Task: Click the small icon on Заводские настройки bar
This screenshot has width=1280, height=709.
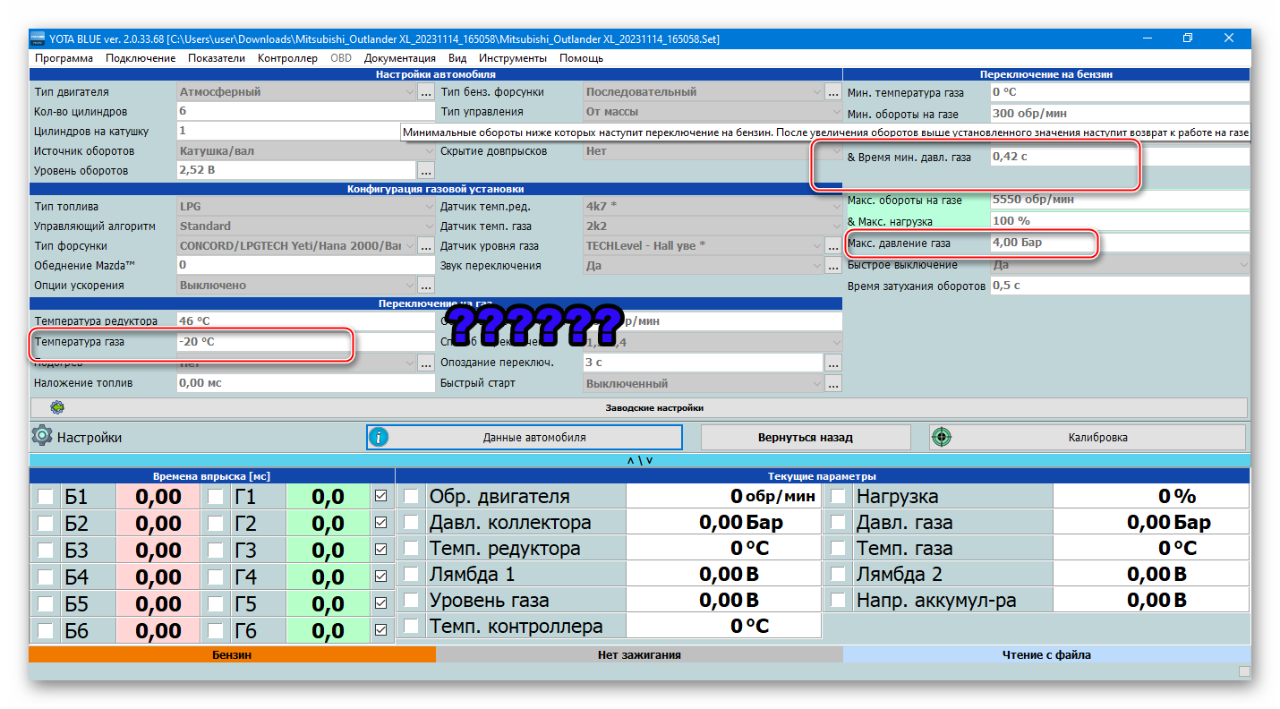Action: pos(57,408)
